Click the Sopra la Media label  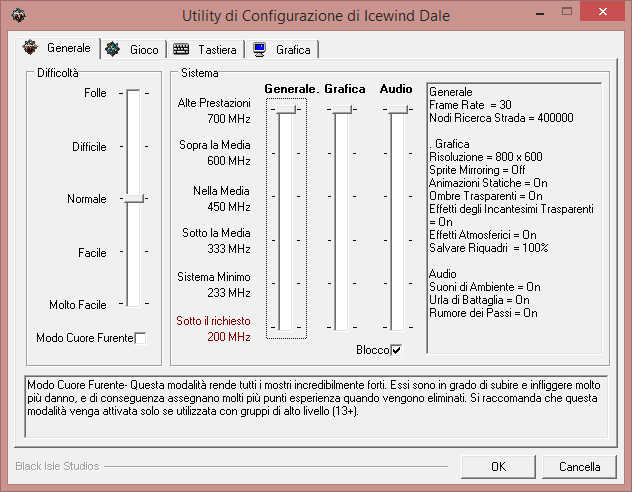click(x=215, y=145)
